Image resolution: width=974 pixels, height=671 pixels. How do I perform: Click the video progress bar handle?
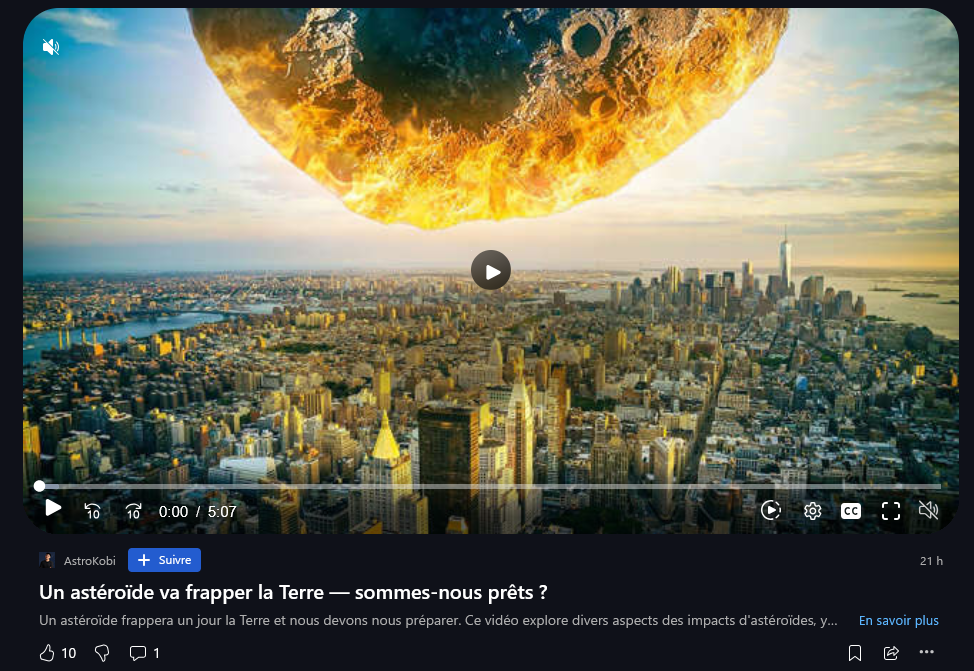tap(40, 486)
